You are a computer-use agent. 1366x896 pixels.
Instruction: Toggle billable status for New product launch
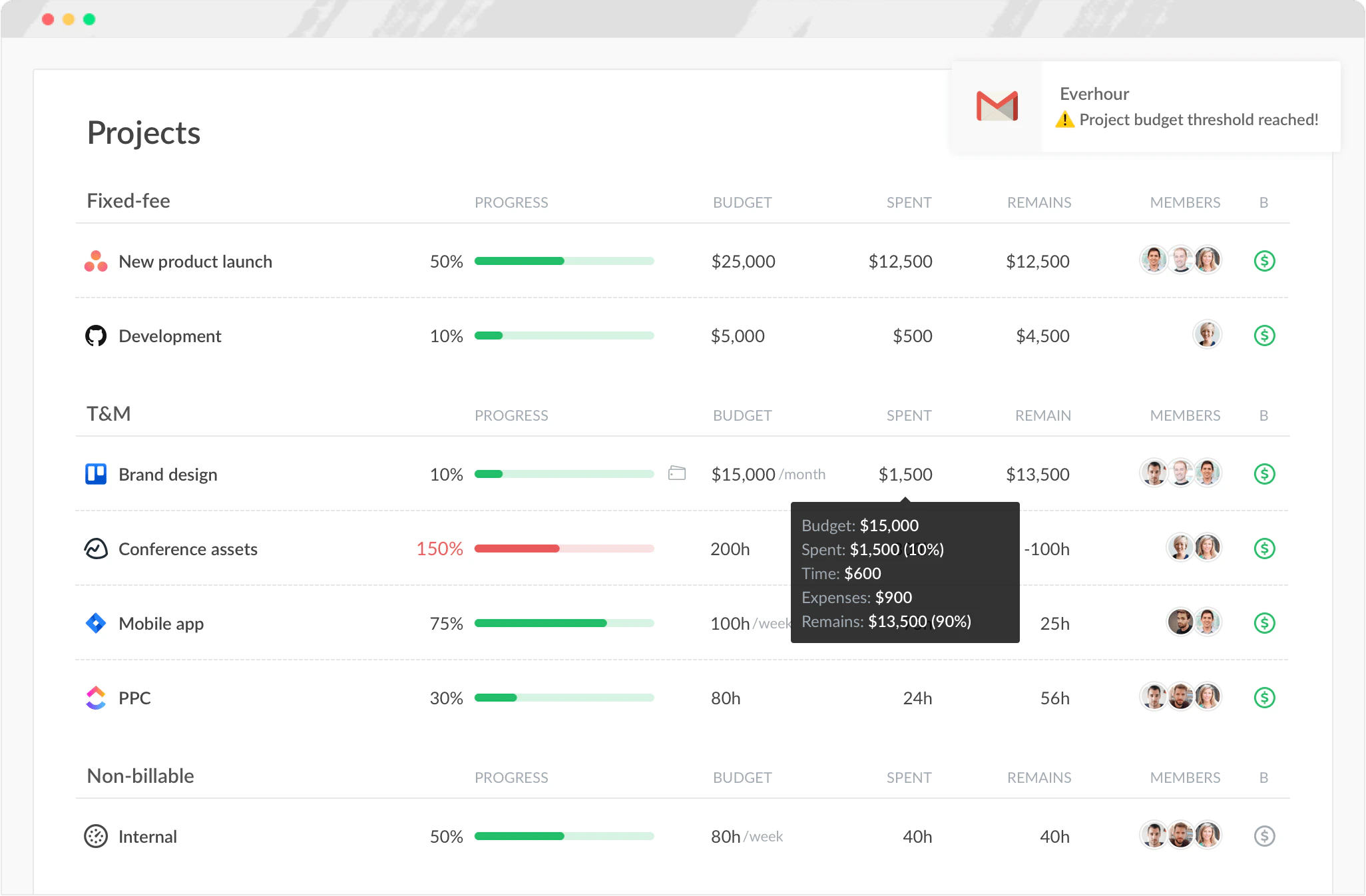(x=1265, y=261)
